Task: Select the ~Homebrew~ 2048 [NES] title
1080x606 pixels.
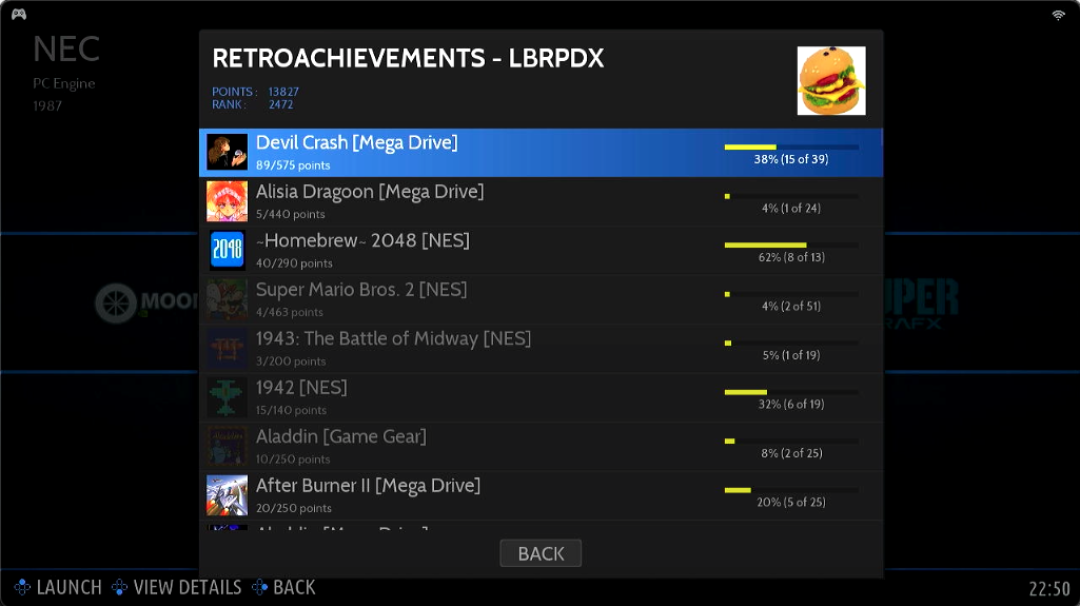Action: coord(363,240)
